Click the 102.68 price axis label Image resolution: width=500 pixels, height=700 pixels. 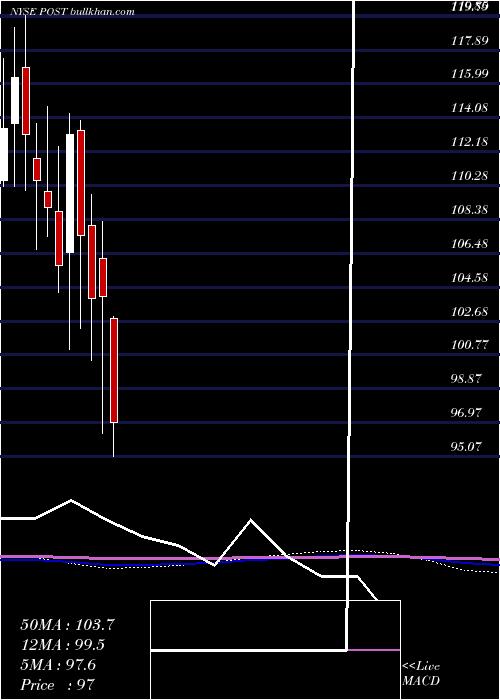pyautogui.click(x=470, y=311)
